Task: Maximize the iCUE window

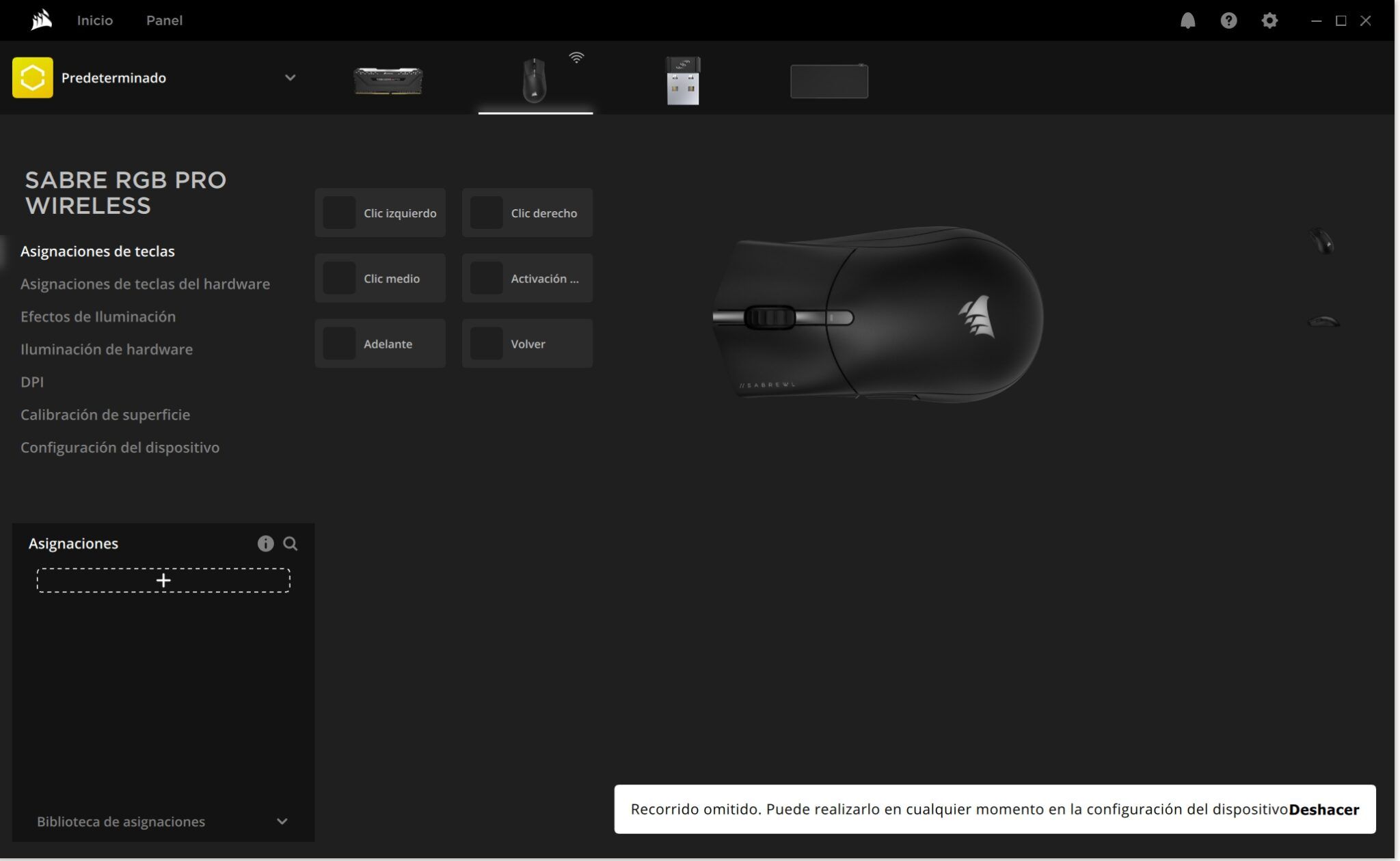Action: tap(1341, 20)
